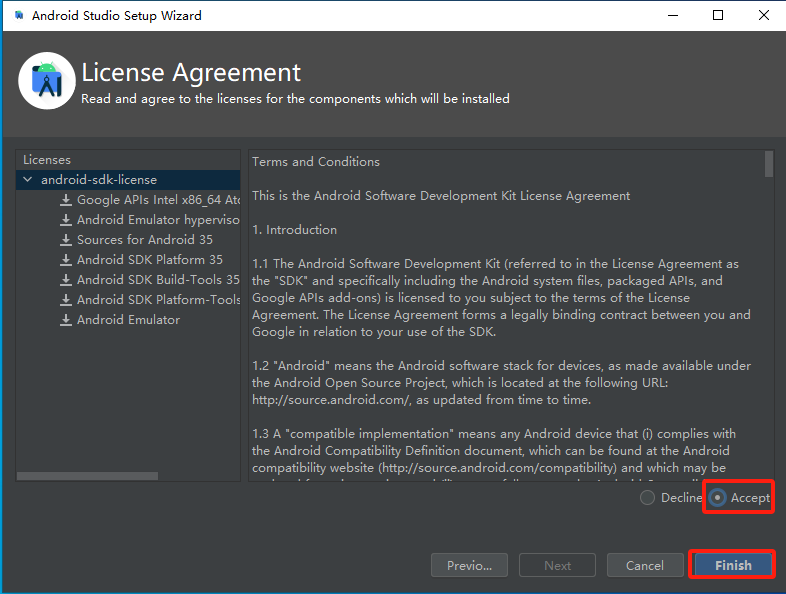Click download icon beside Sources for Android 35

point(66,240)
